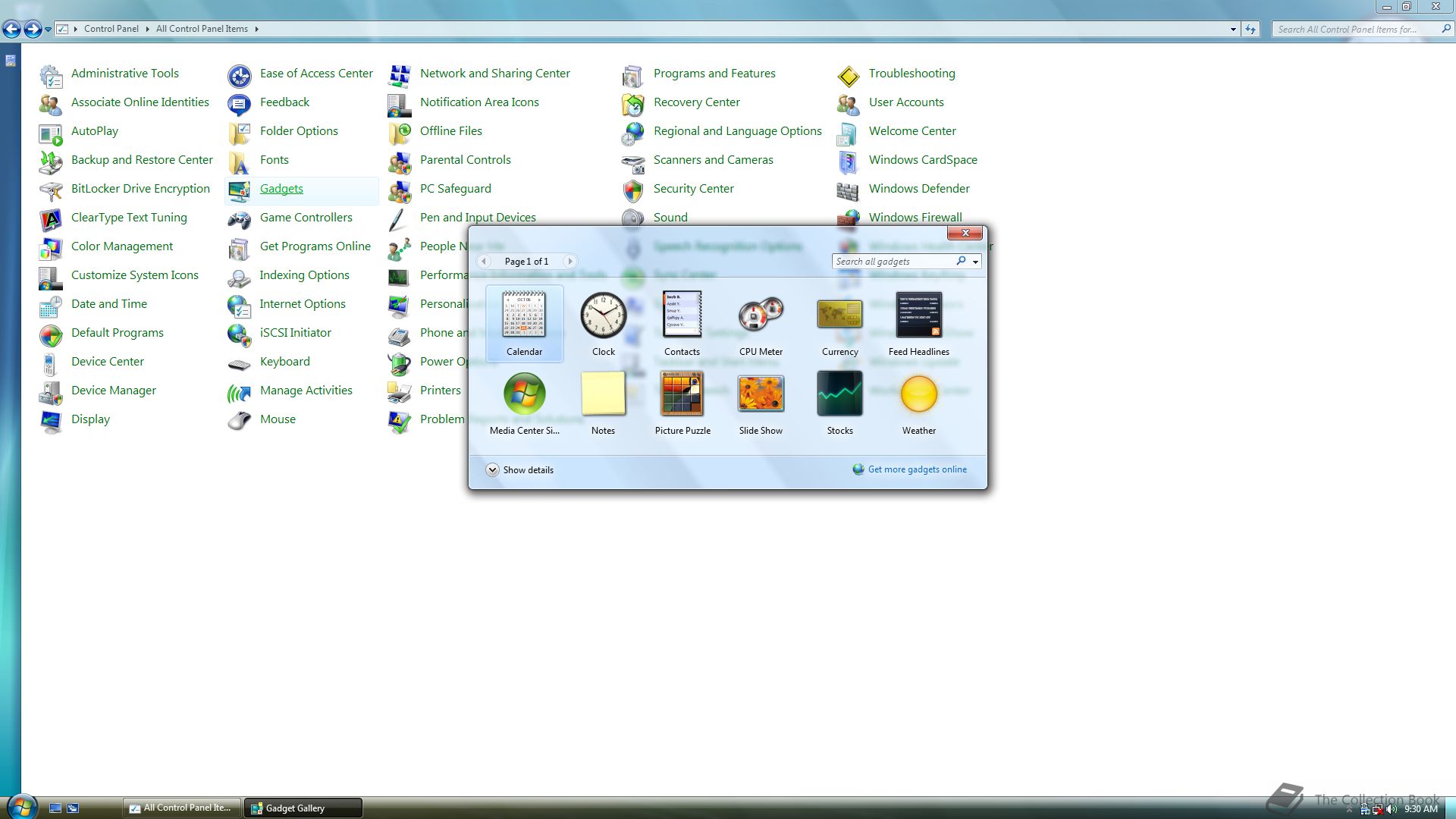Refresh the Control Panel view
The height and width of the screenshot is (819, 1456).
coord(1250,30)
